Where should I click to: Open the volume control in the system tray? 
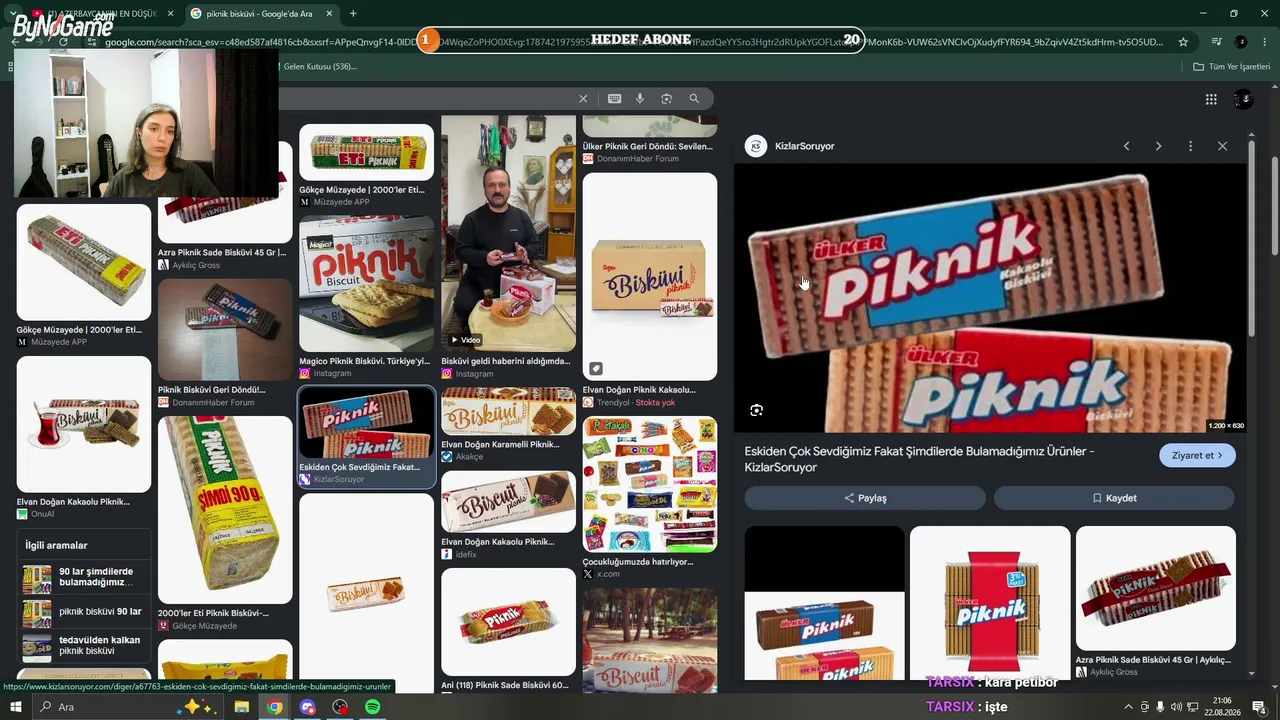1177,707
